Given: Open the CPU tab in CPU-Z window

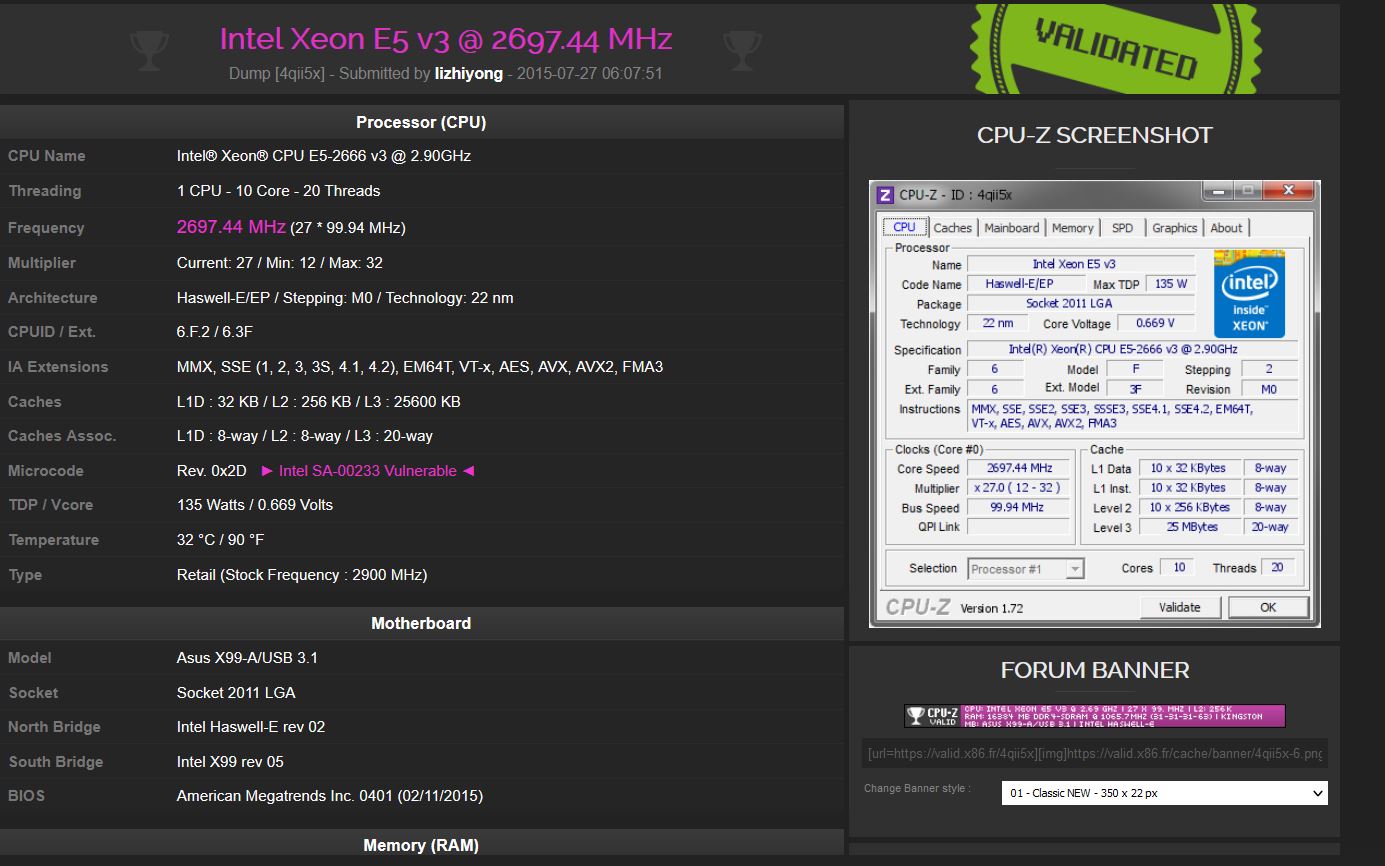Looking at the screenshot, I should [x=904, y=227].
